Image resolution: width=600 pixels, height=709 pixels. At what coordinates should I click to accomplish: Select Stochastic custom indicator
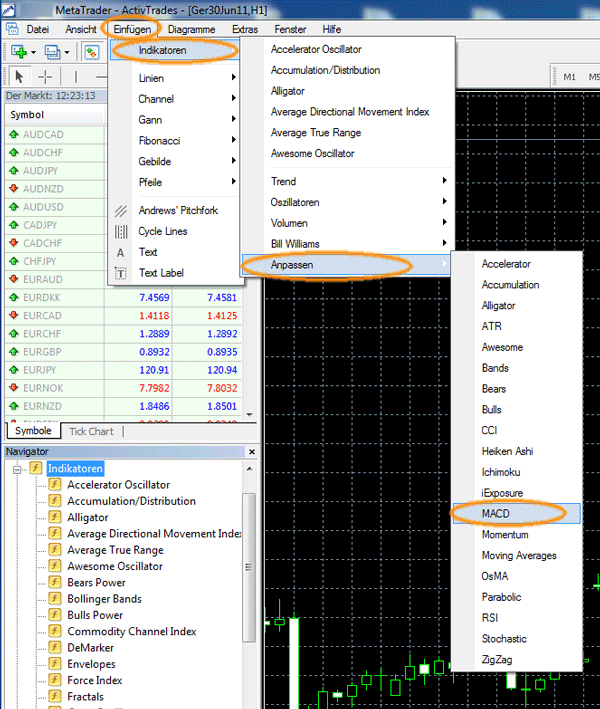[x=516, y=638]
